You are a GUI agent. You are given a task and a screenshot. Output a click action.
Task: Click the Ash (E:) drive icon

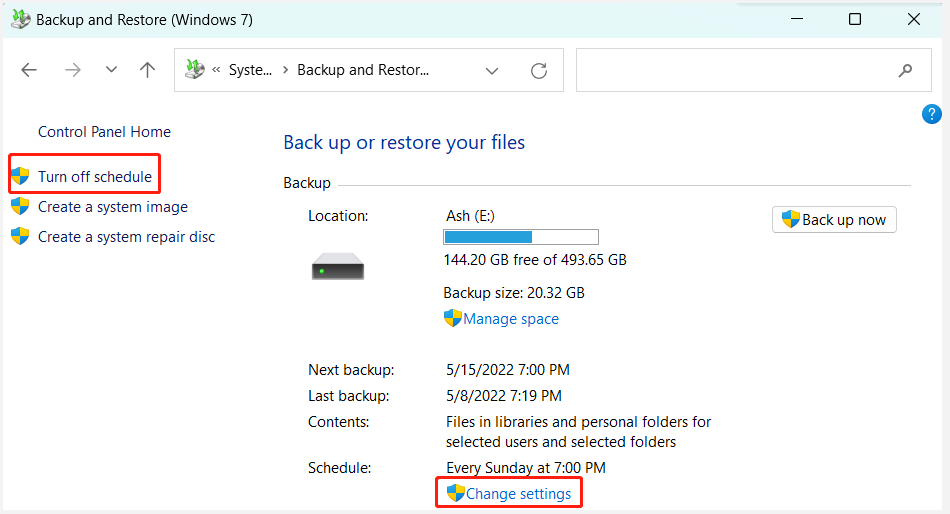(338, 267)
